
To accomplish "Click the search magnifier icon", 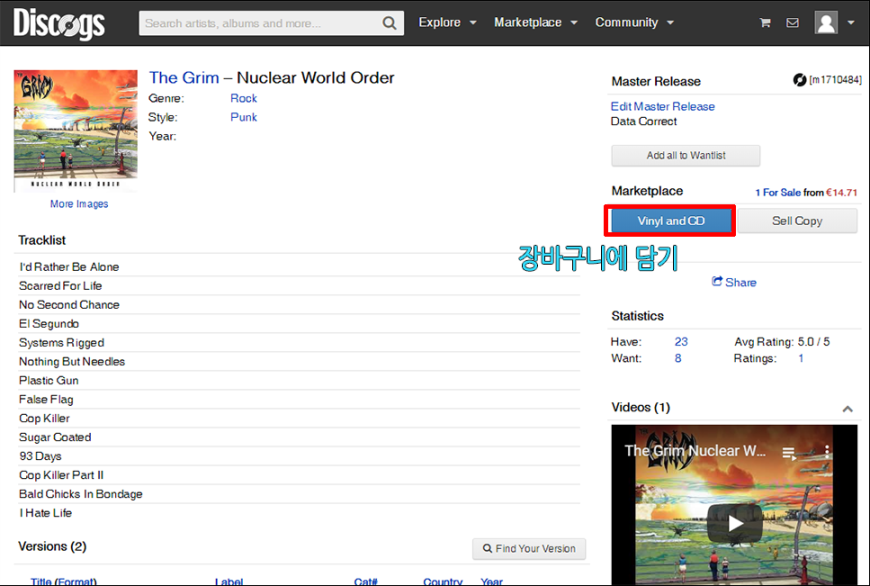I will tap(390, 23).
